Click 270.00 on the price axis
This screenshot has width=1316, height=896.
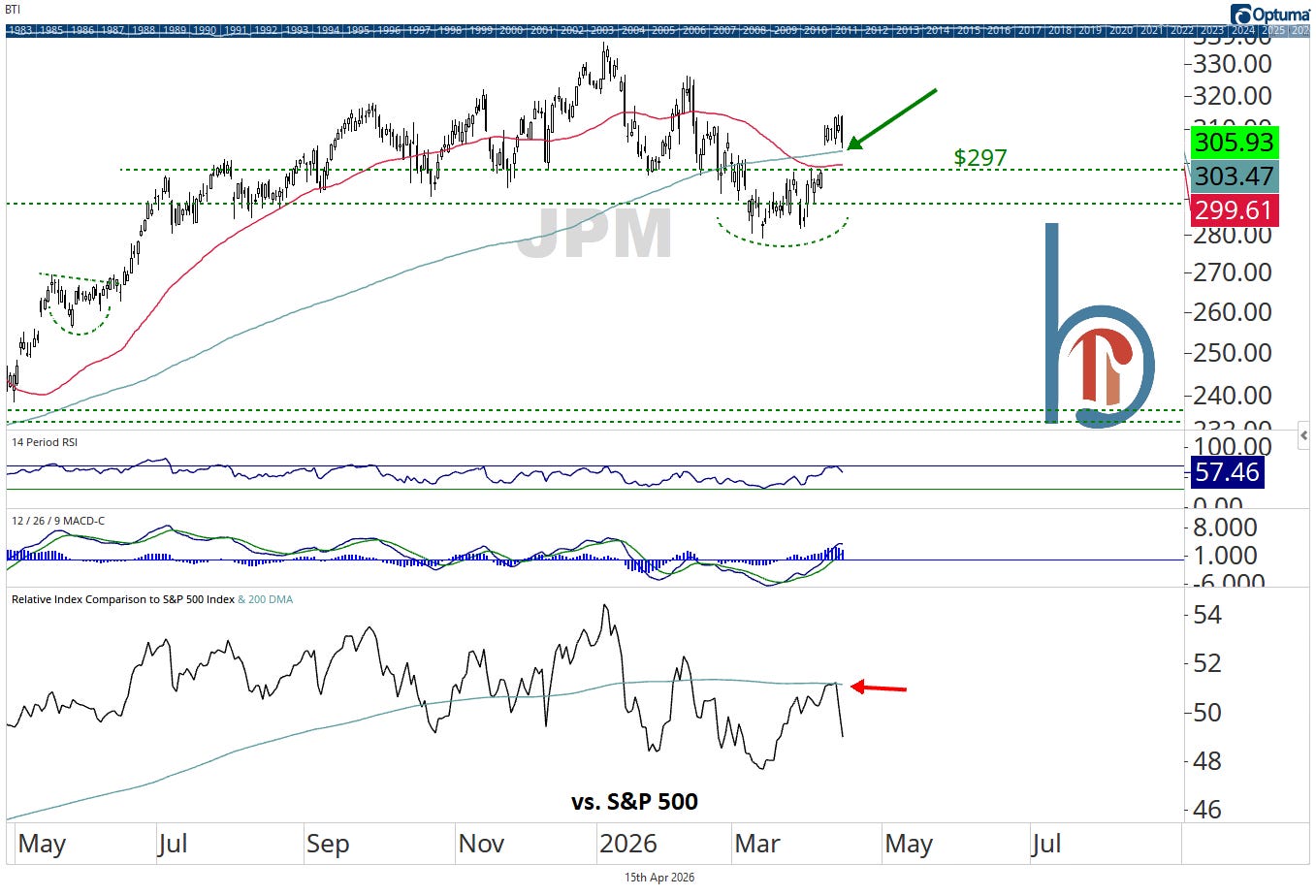coord(1232,272)
